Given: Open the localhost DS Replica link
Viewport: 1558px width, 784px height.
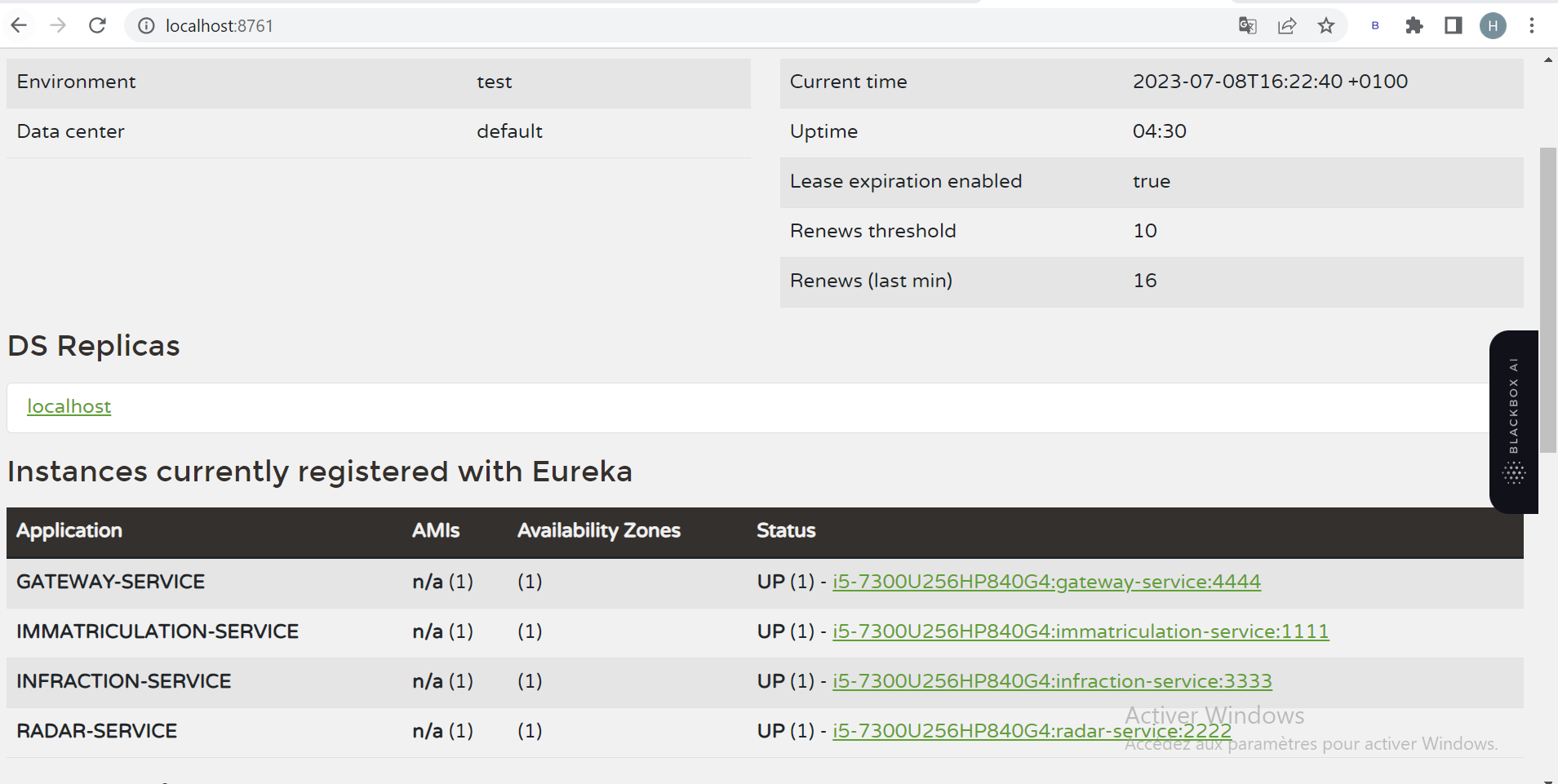Looking at the screenshot, I should pyautogui.click(x=69, y=405).
